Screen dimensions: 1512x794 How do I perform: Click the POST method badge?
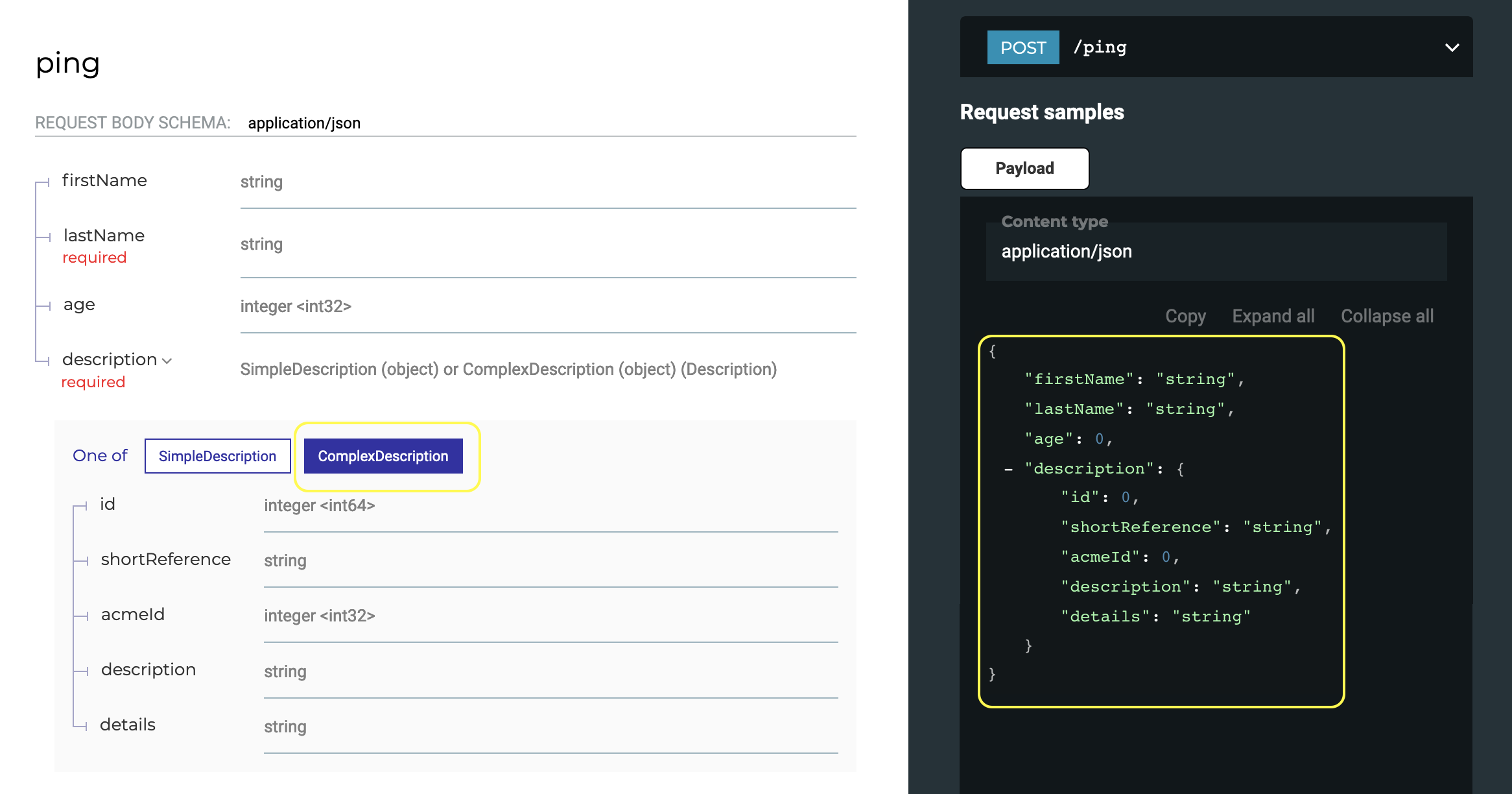click(x=1022, y=47)
